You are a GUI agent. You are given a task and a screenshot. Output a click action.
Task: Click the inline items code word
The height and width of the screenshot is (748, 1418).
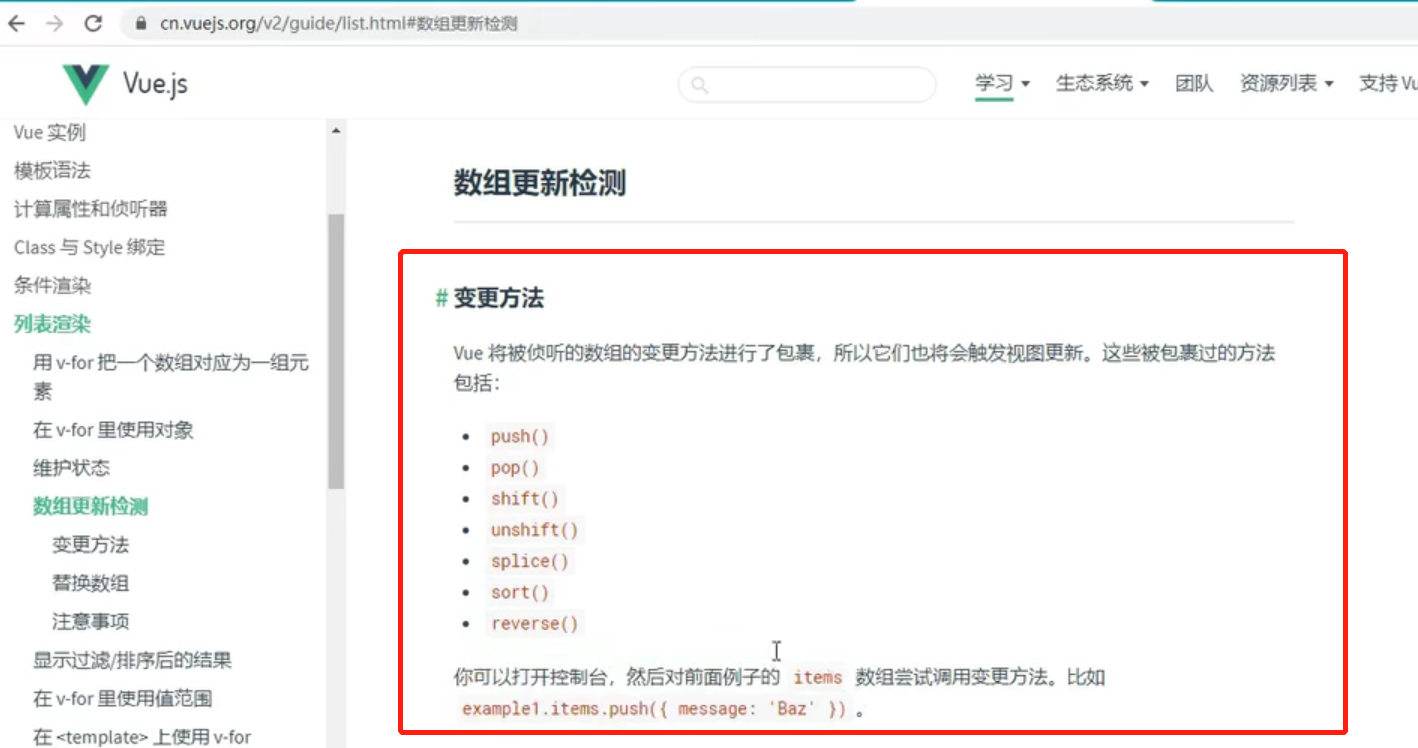coord(818,677)
